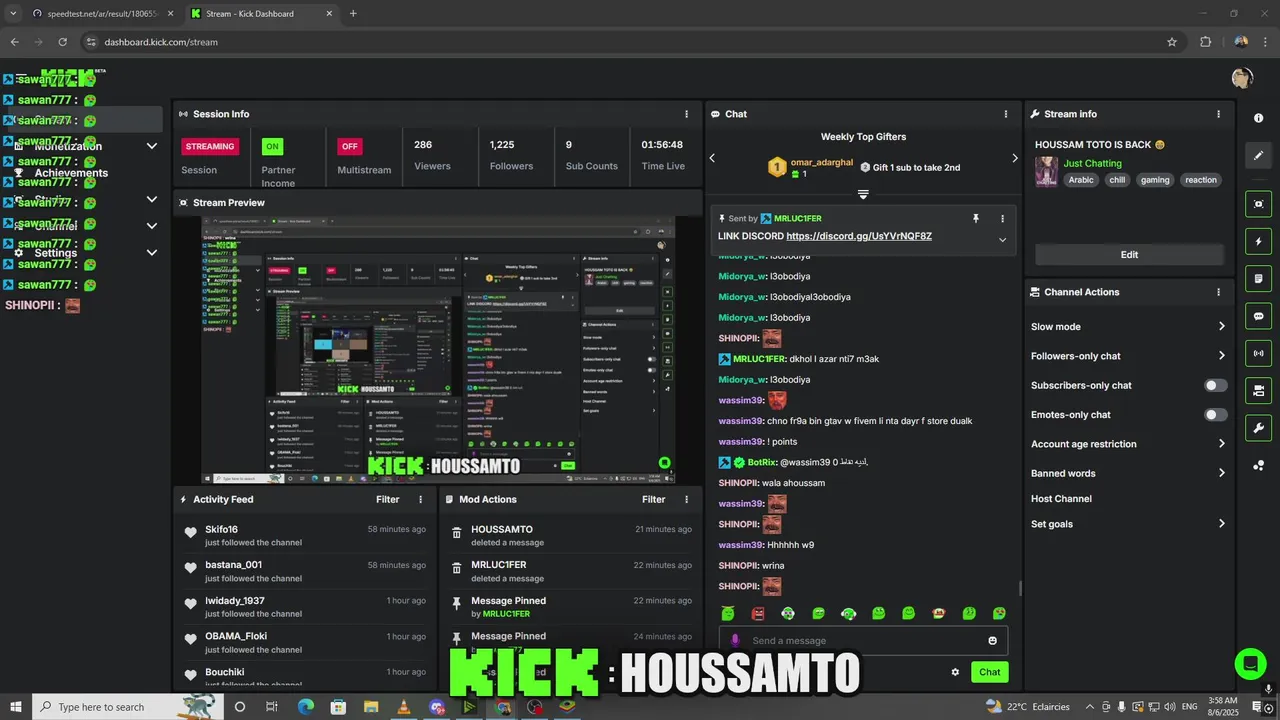1280x720 pixels.
Task: Toggle Stream Preview panel icon in right rail
Action: 1258,204
